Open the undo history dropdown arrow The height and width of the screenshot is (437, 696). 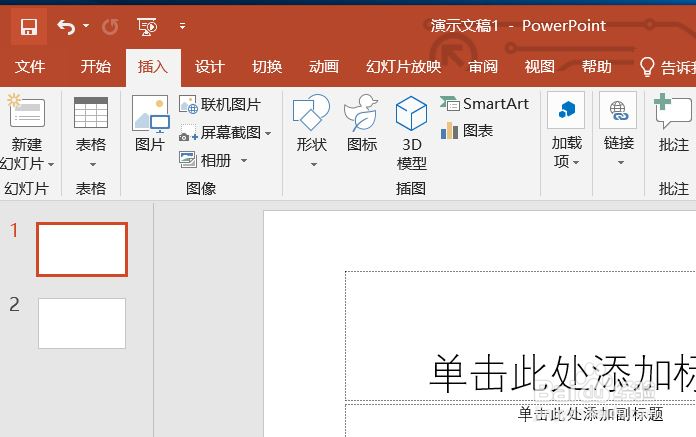(x=86, y=26)
